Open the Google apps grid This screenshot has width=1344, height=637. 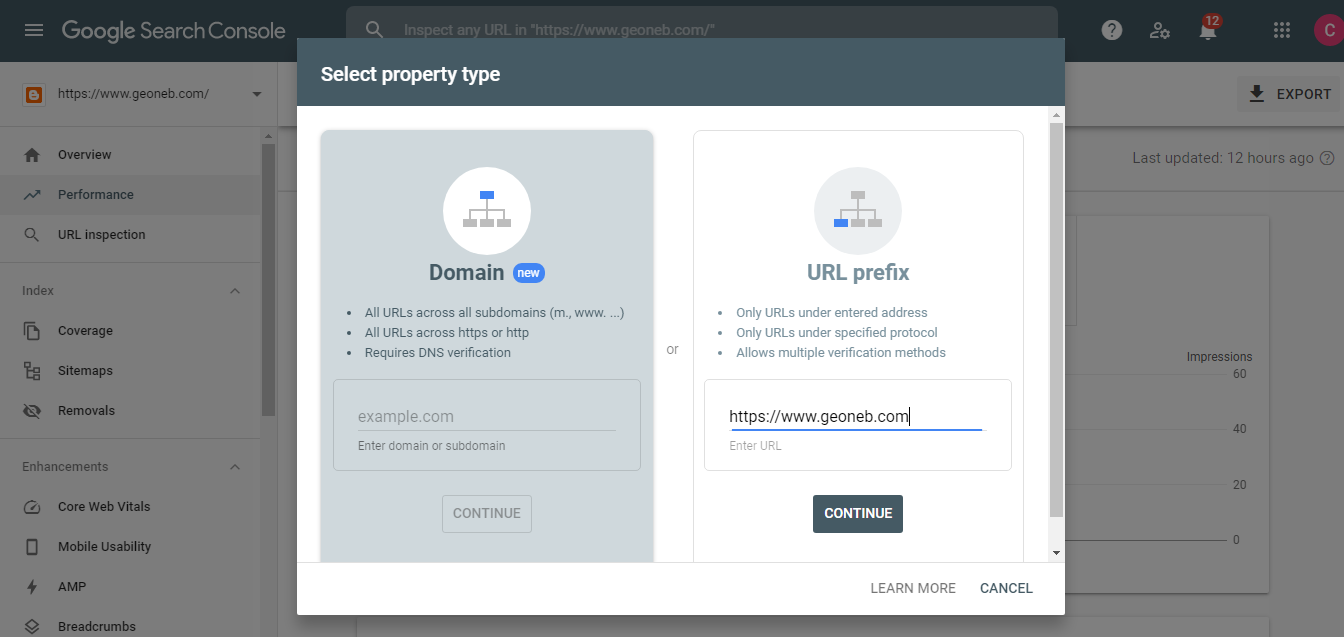pos(1282,31)
